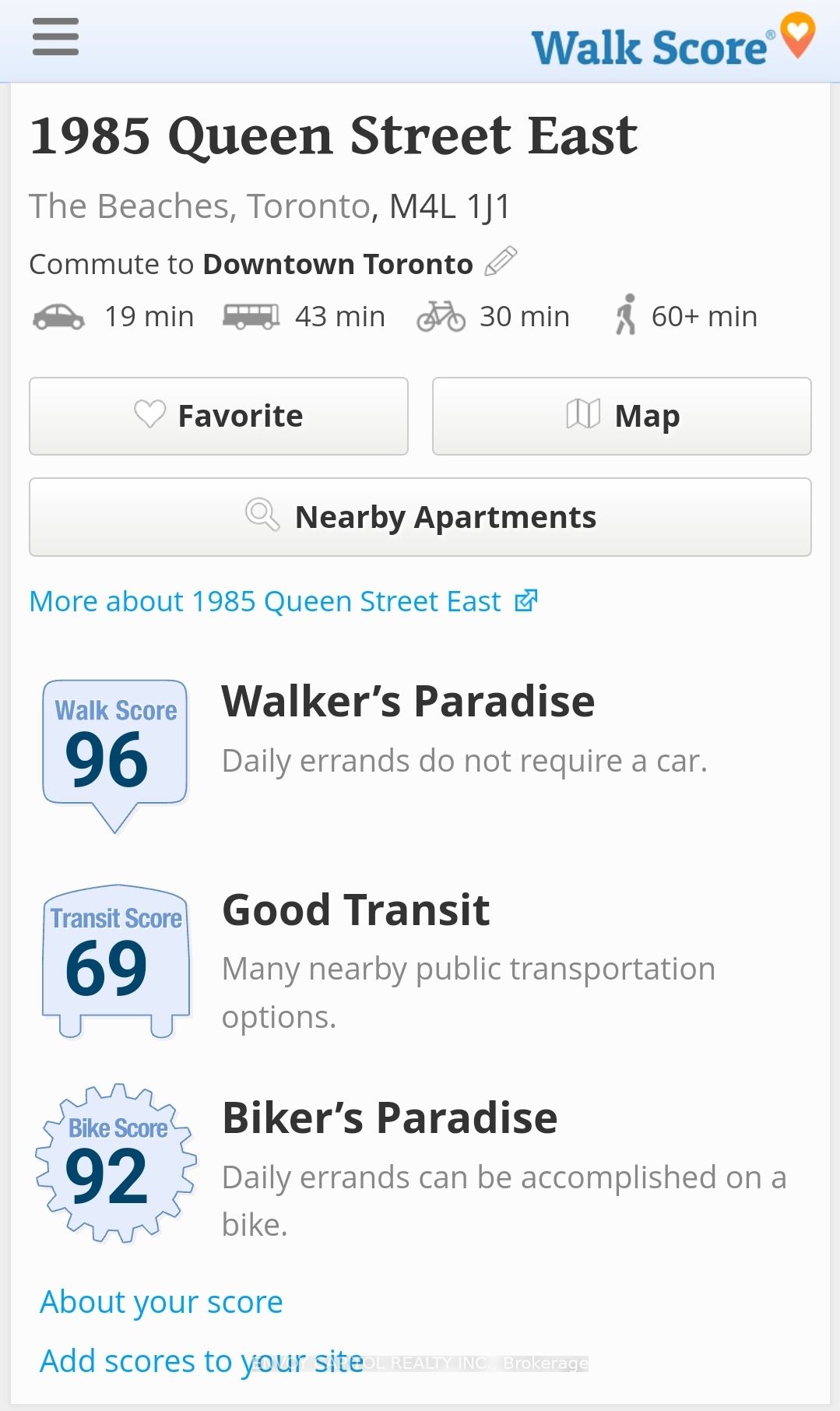Select the car commute icon
The height and width of the screenshot is (1411, 840).
click(x=58, y=317)
